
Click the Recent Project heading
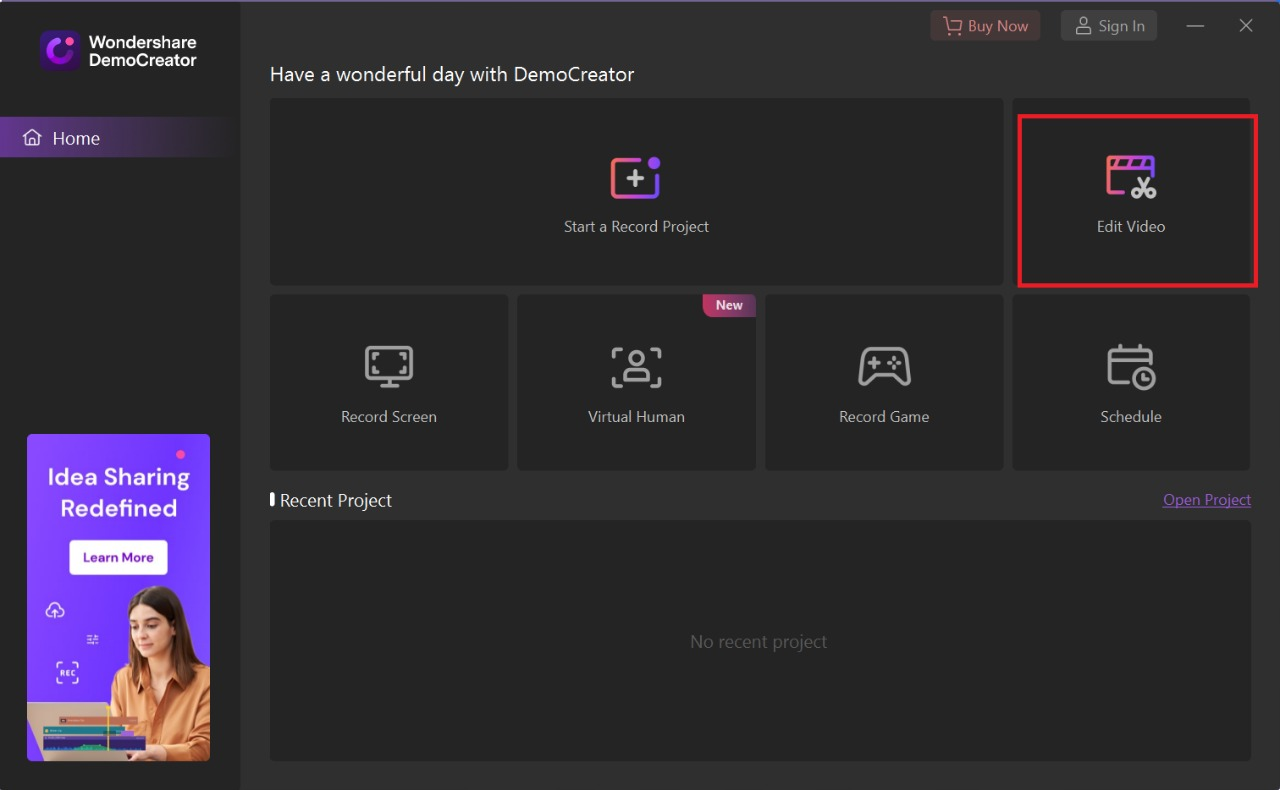(336, 501)
